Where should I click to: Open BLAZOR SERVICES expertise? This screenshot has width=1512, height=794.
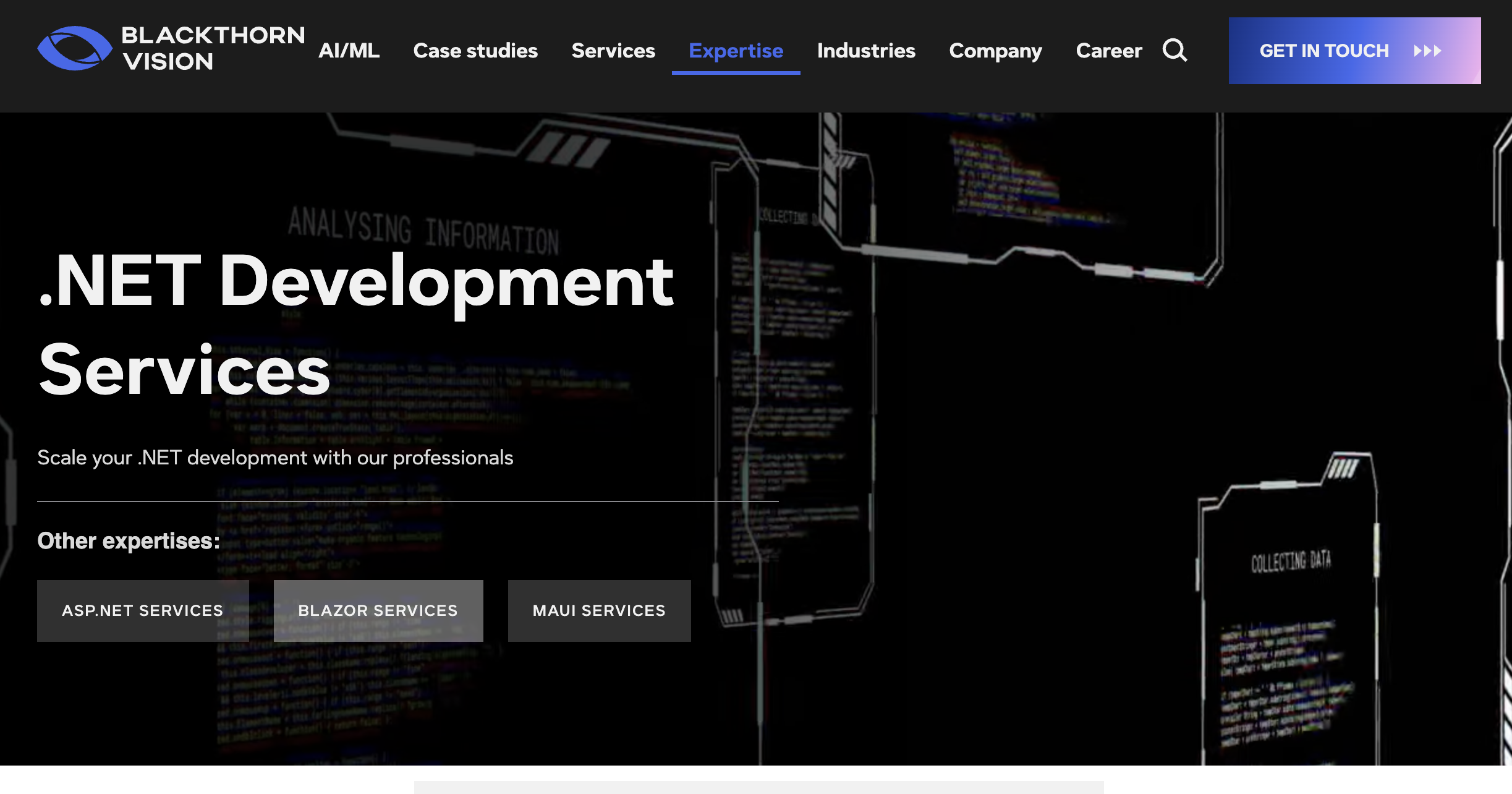[x=378, y=610]
